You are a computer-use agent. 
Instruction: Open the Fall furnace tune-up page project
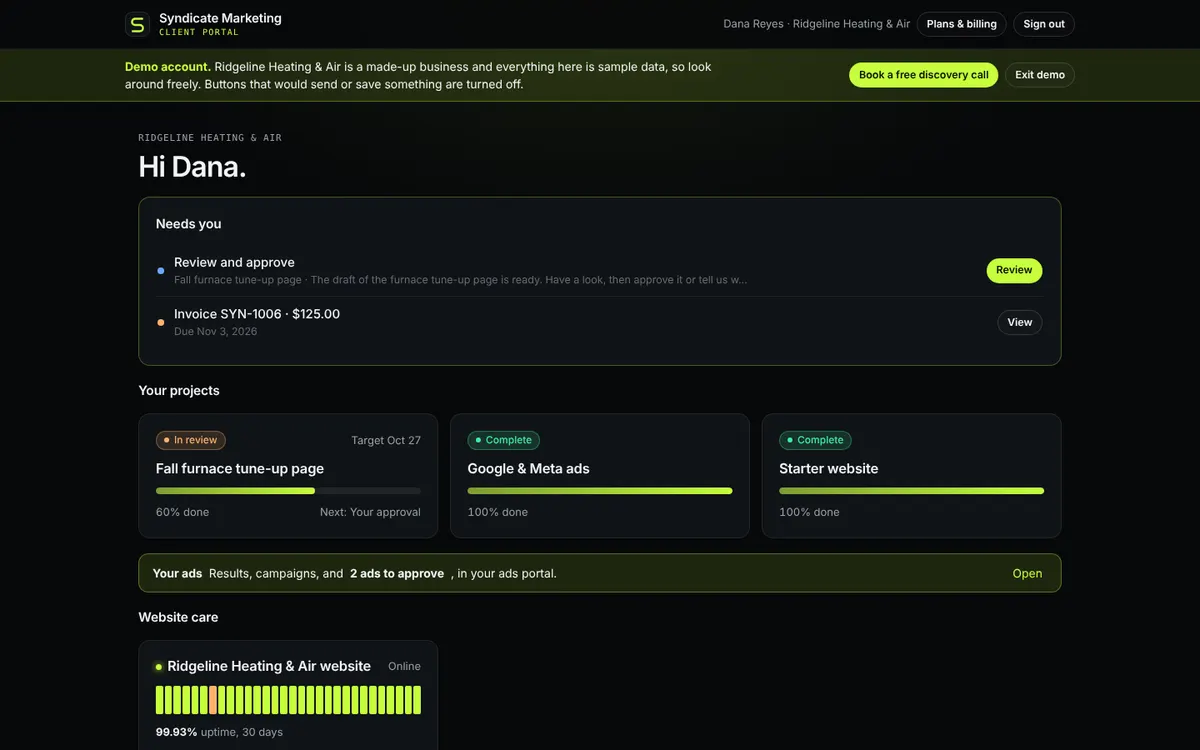click(288, 476)
